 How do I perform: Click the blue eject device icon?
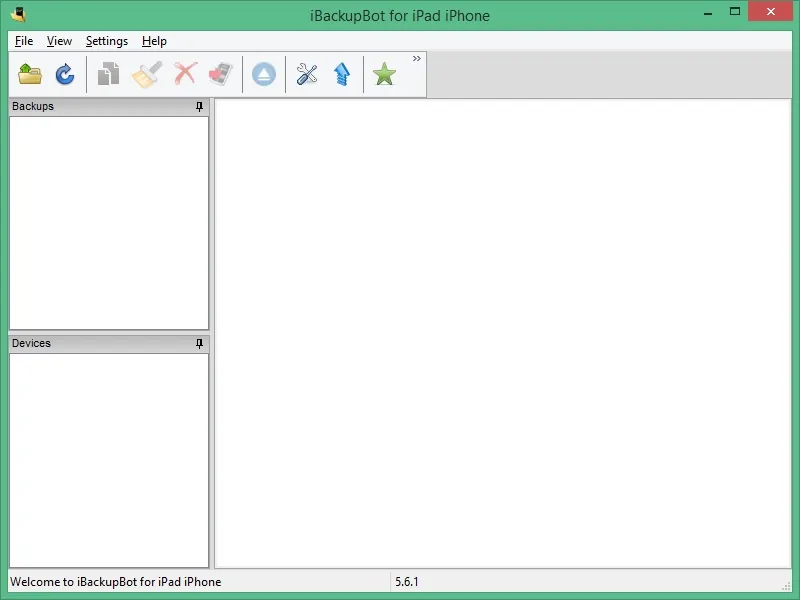point(264,74)
